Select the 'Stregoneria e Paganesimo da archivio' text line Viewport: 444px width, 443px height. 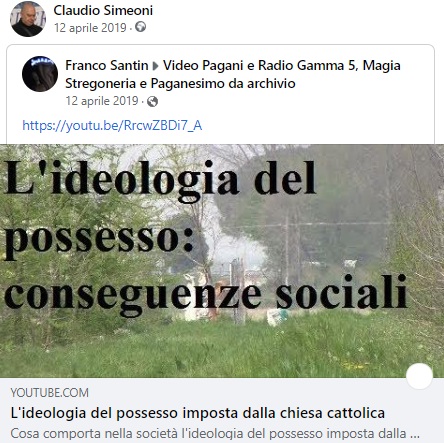coord(180,83)
